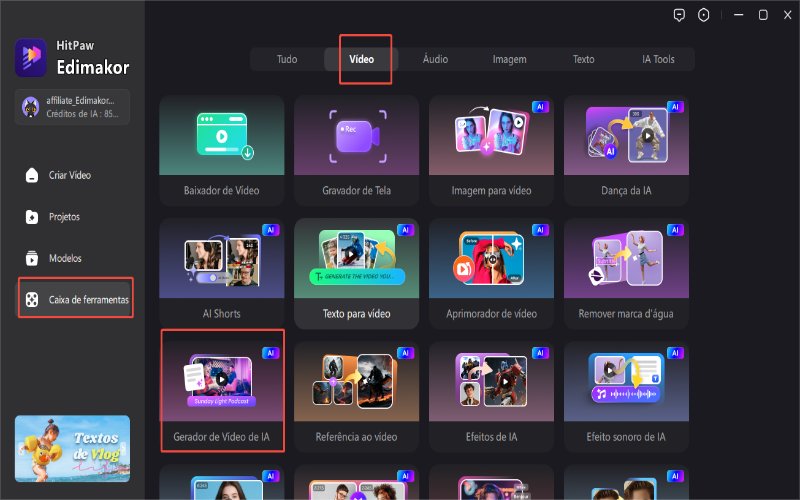
Task: Open the Gravador de Tela tool
Action: pyautogui.click(x=356, y=150)
